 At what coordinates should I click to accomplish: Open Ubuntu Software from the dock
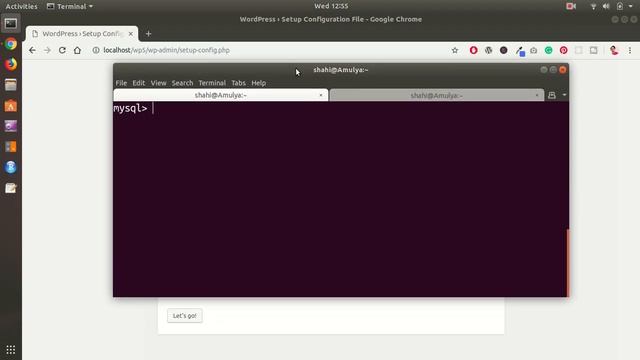[11, 106]
